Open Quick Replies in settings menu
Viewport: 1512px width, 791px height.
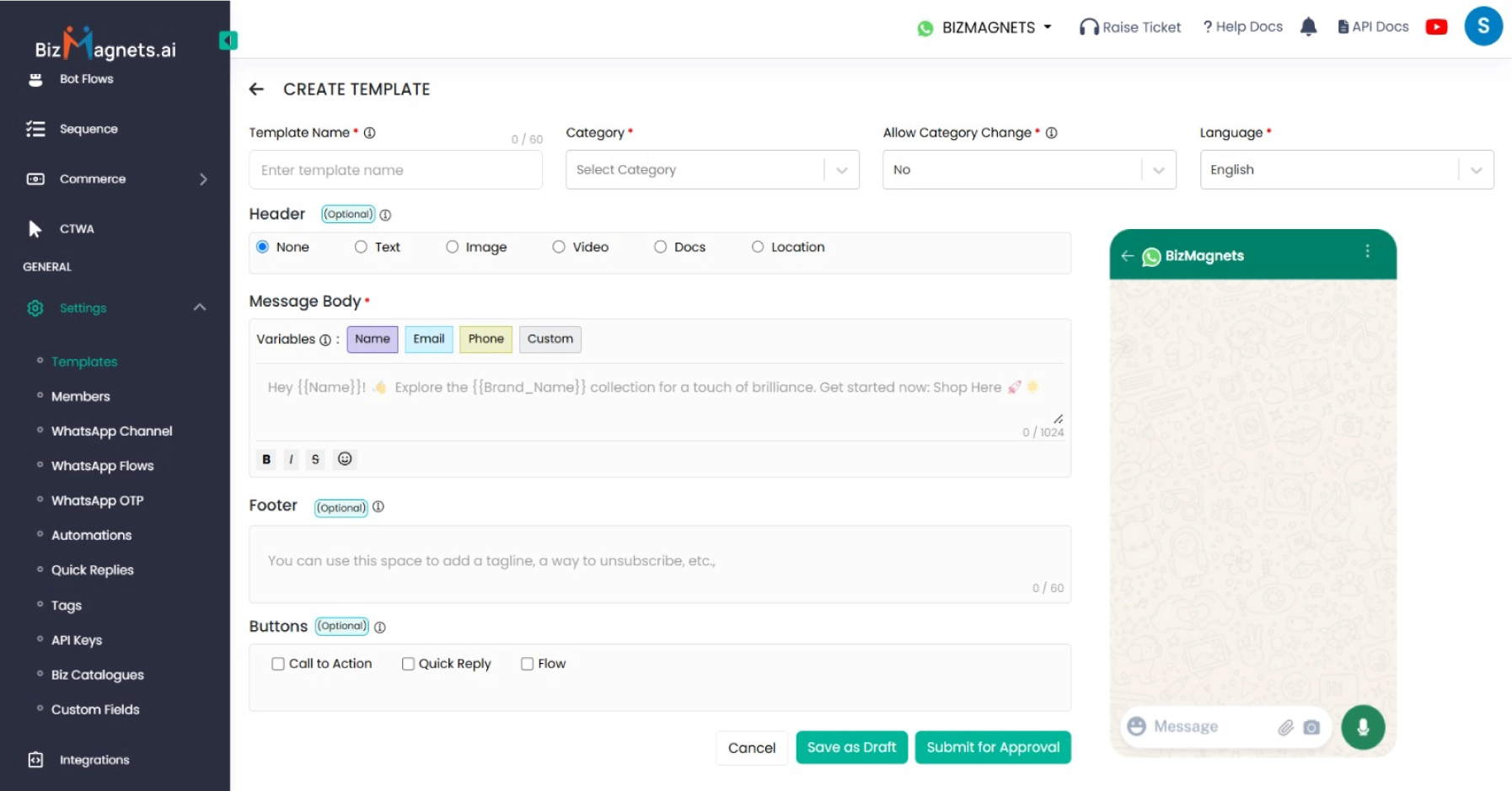pos(93,570)
